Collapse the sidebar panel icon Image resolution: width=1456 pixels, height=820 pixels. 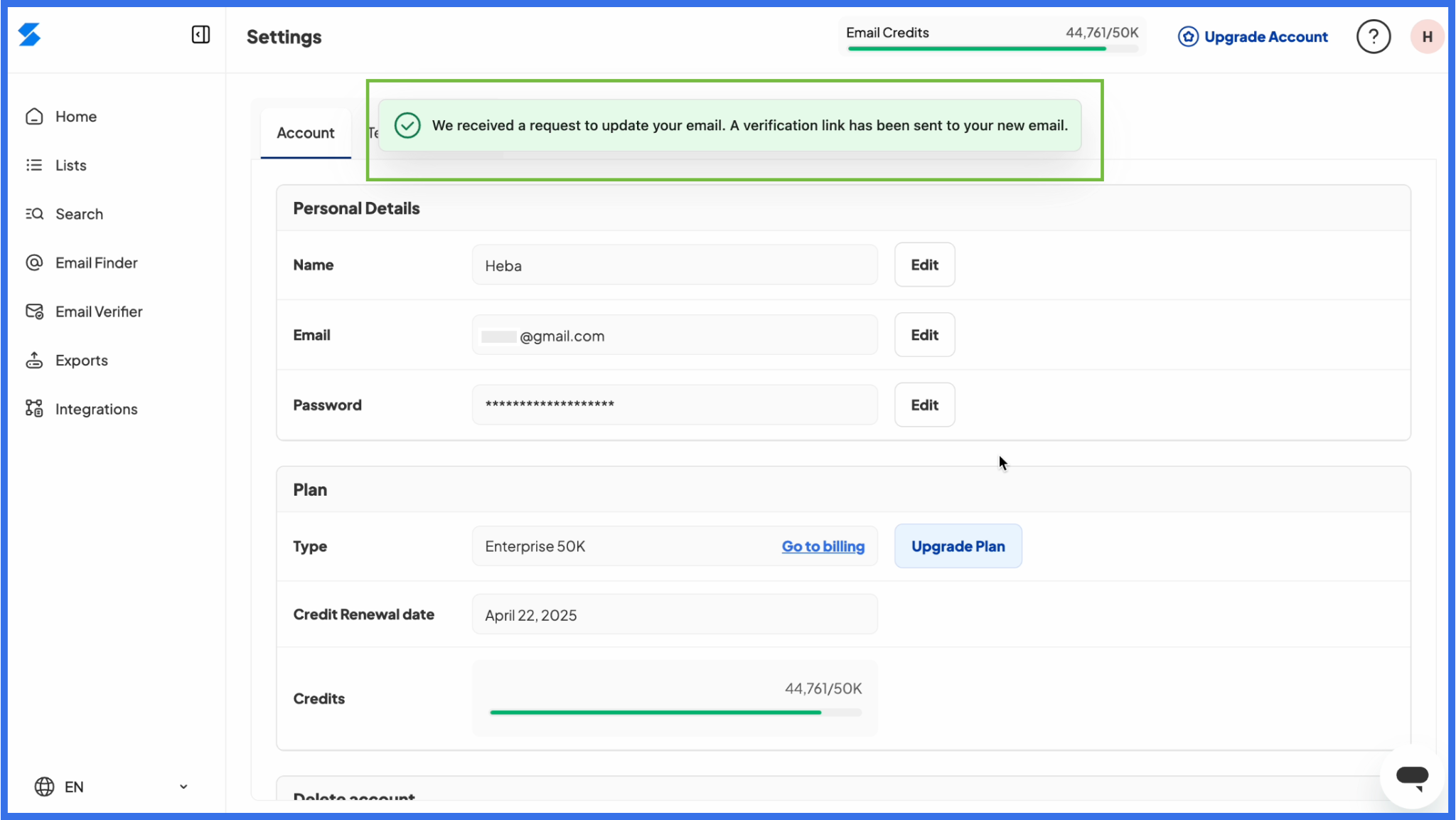pyautogui.click(x=200, y=34)
